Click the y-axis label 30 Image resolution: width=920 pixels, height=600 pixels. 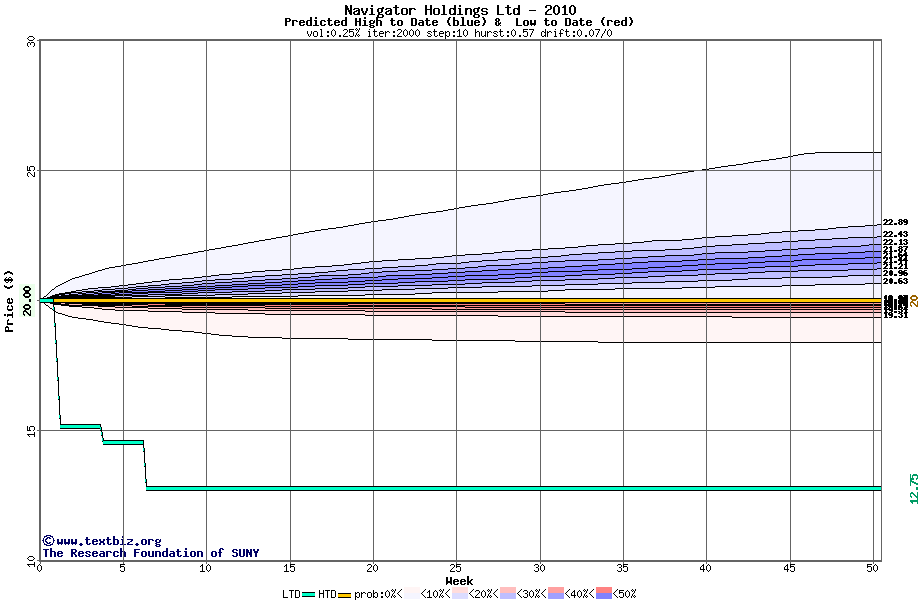pos(31,41)
